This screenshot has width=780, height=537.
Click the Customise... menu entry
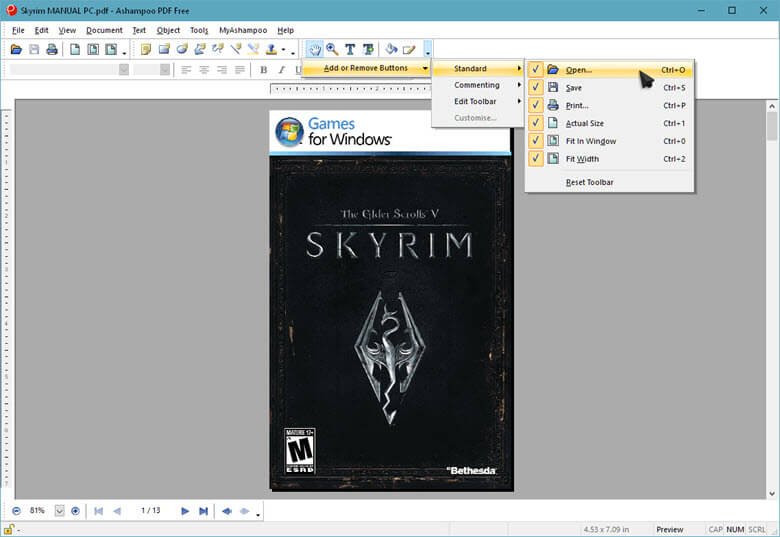475,118
